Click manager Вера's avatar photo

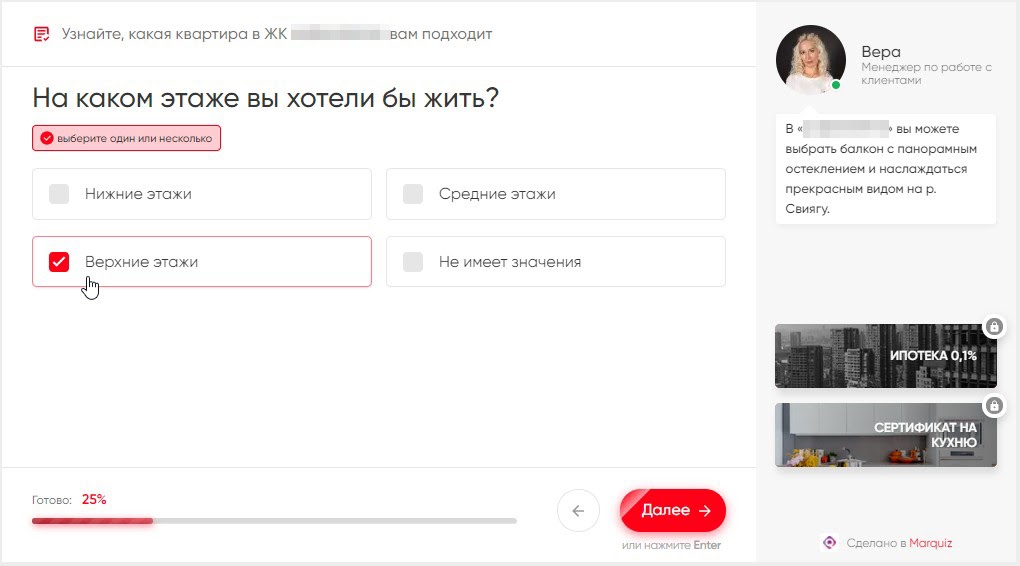coord(810,59)
